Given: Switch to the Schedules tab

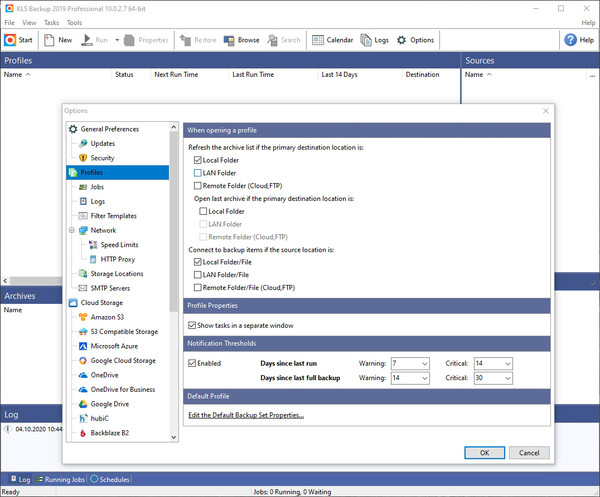Looking at the screenshot, I should tap(111, 479).
